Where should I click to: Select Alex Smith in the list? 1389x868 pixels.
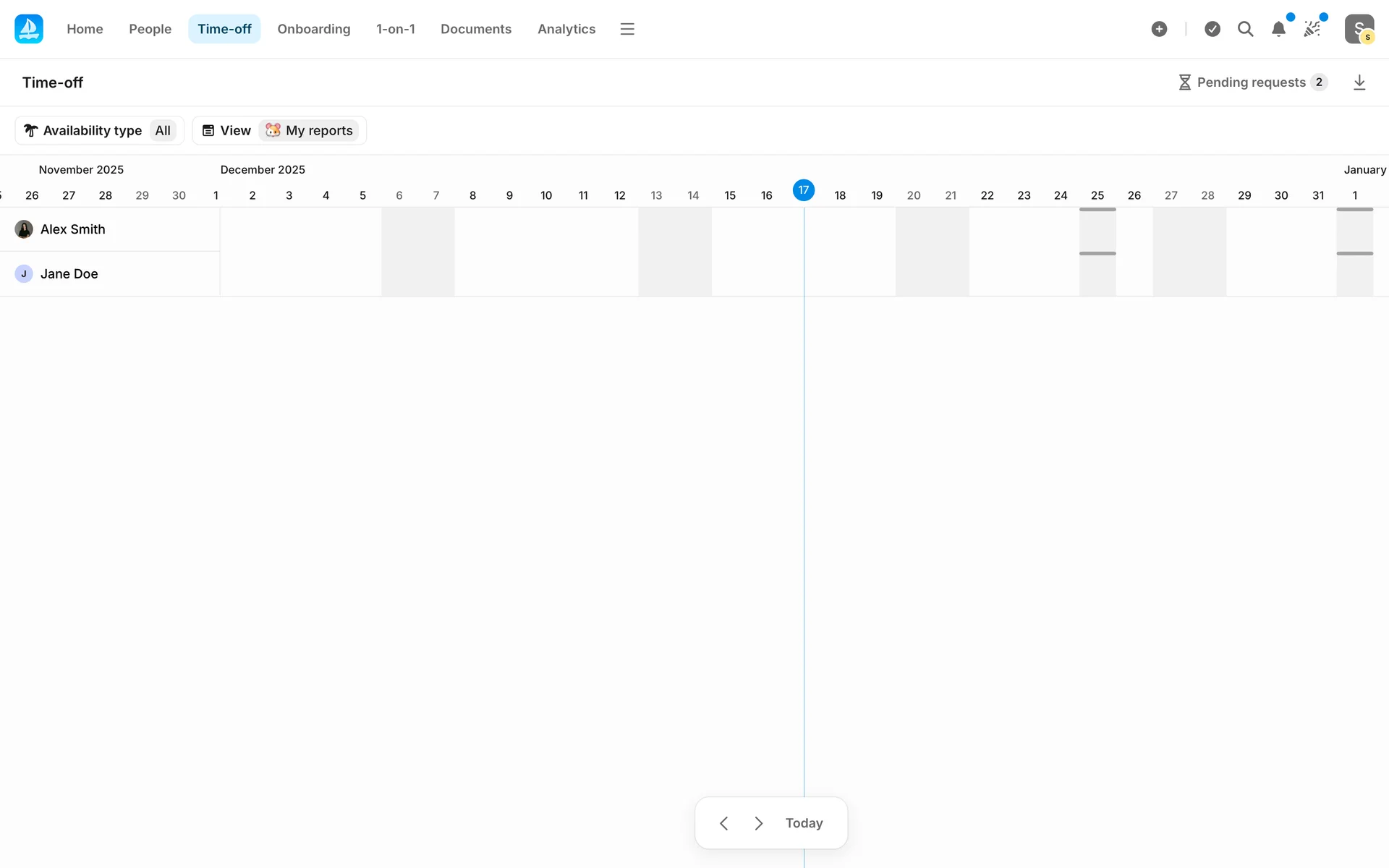coord(72,229)
